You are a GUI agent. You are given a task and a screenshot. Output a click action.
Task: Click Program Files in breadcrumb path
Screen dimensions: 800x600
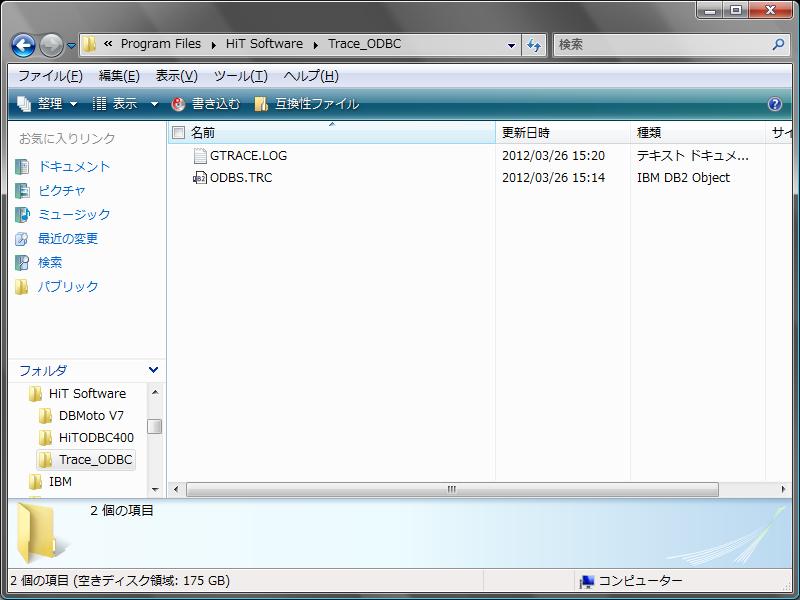161,44
